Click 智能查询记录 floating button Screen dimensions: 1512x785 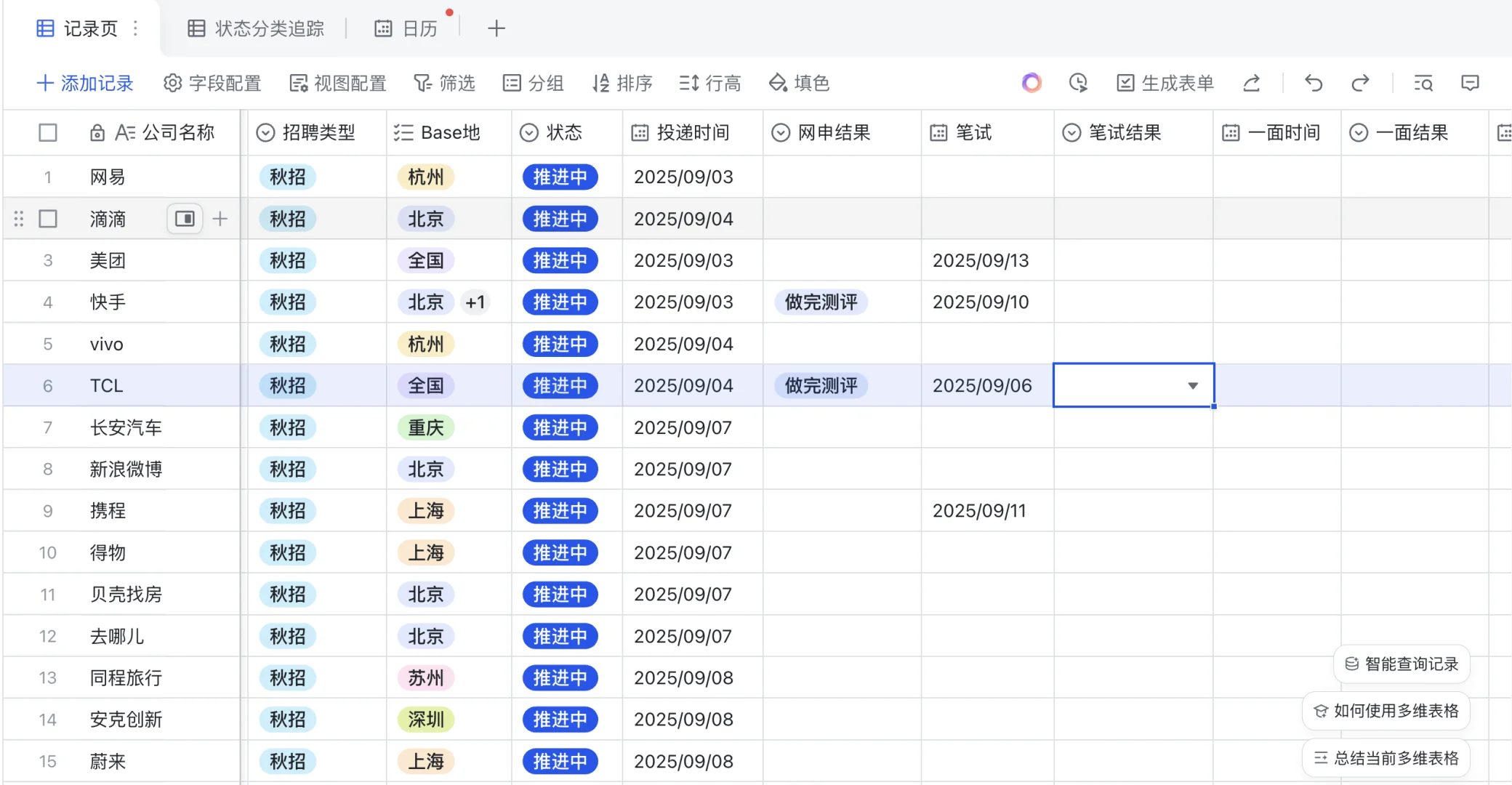pyautogui.click(x=1402, y=664)
